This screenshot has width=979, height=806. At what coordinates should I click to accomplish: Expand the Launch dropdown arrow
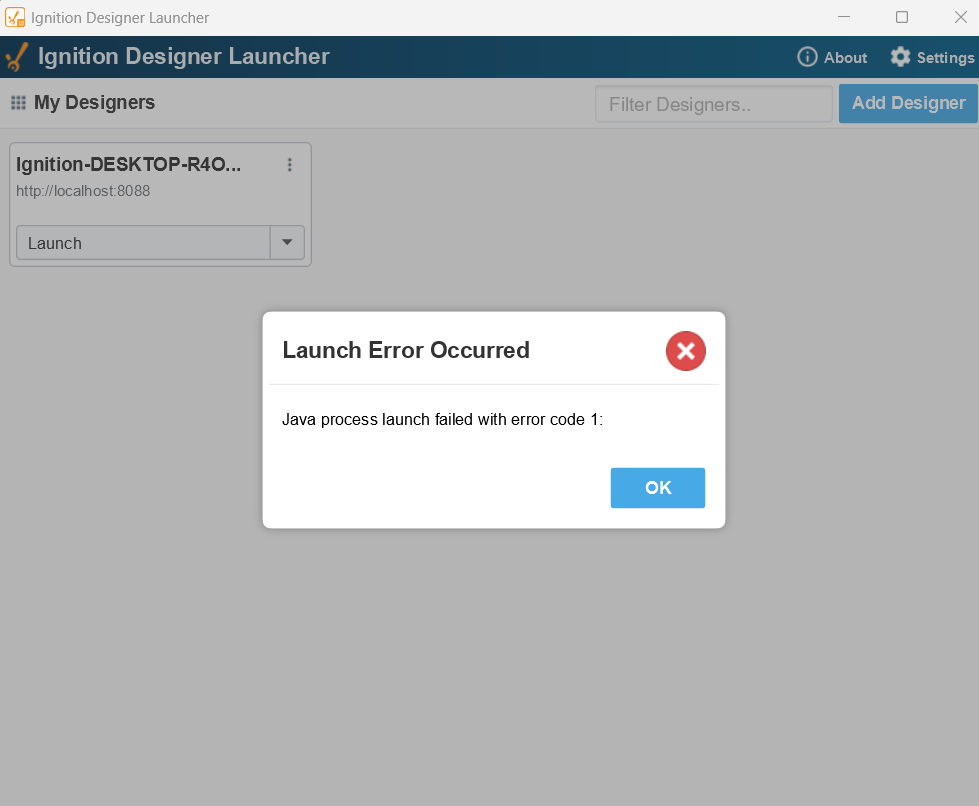point(287,242)
